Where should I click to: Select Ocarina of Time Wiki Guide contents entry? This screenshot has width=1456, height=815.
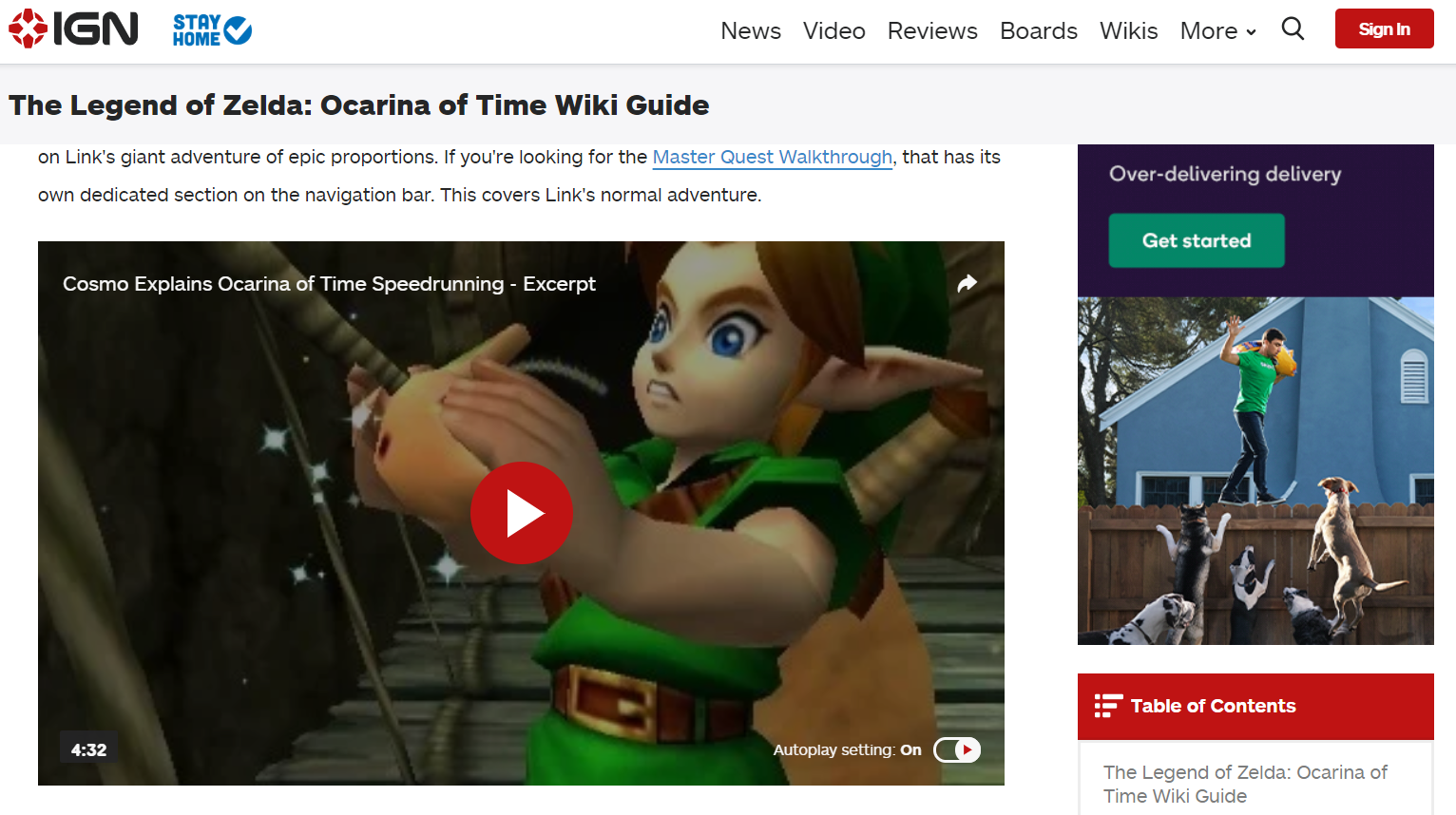(x=1245, y=784)
